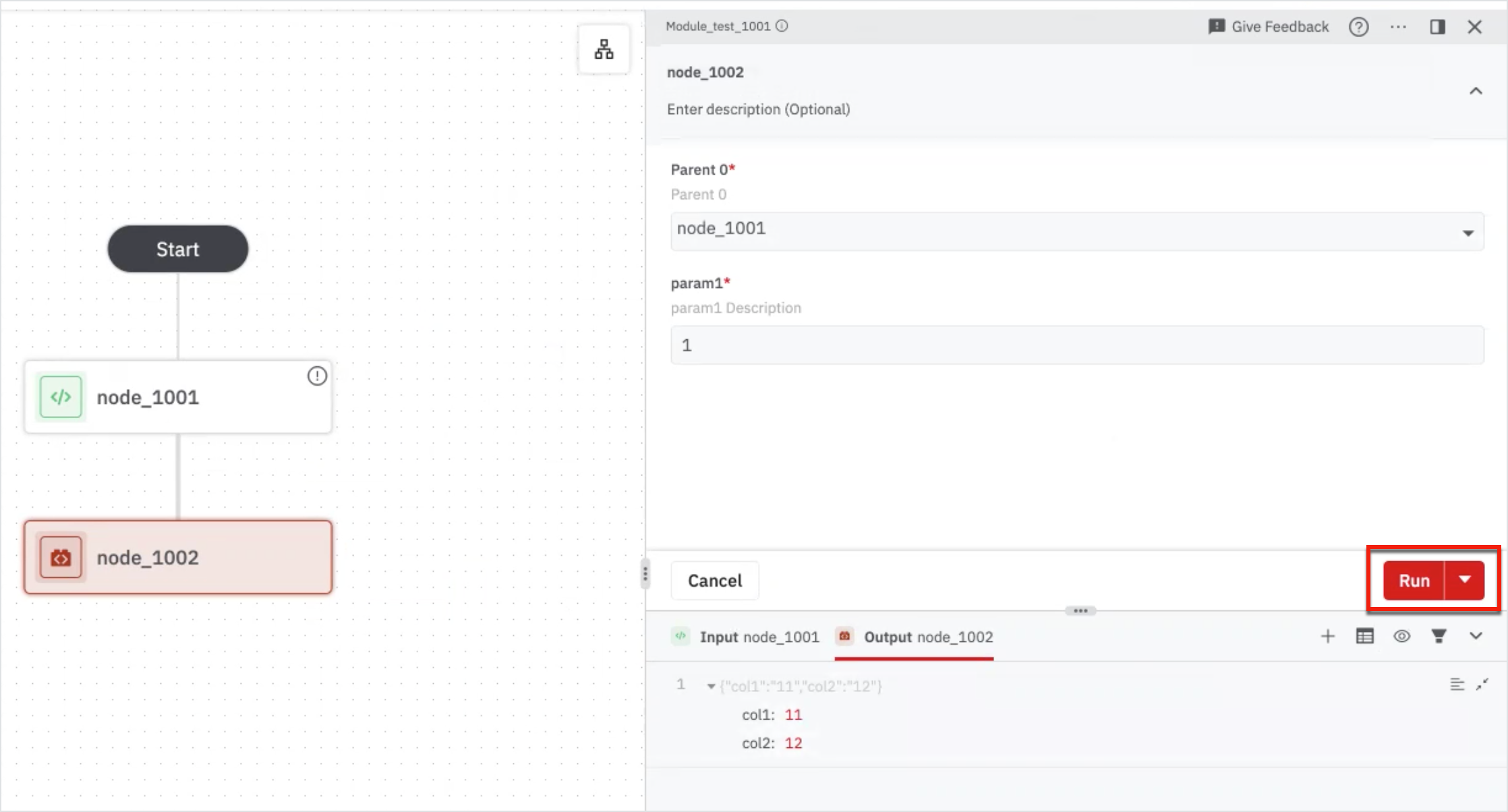Open the more options ellipsis menu

pyautogui.click(x=1398, y=27)
